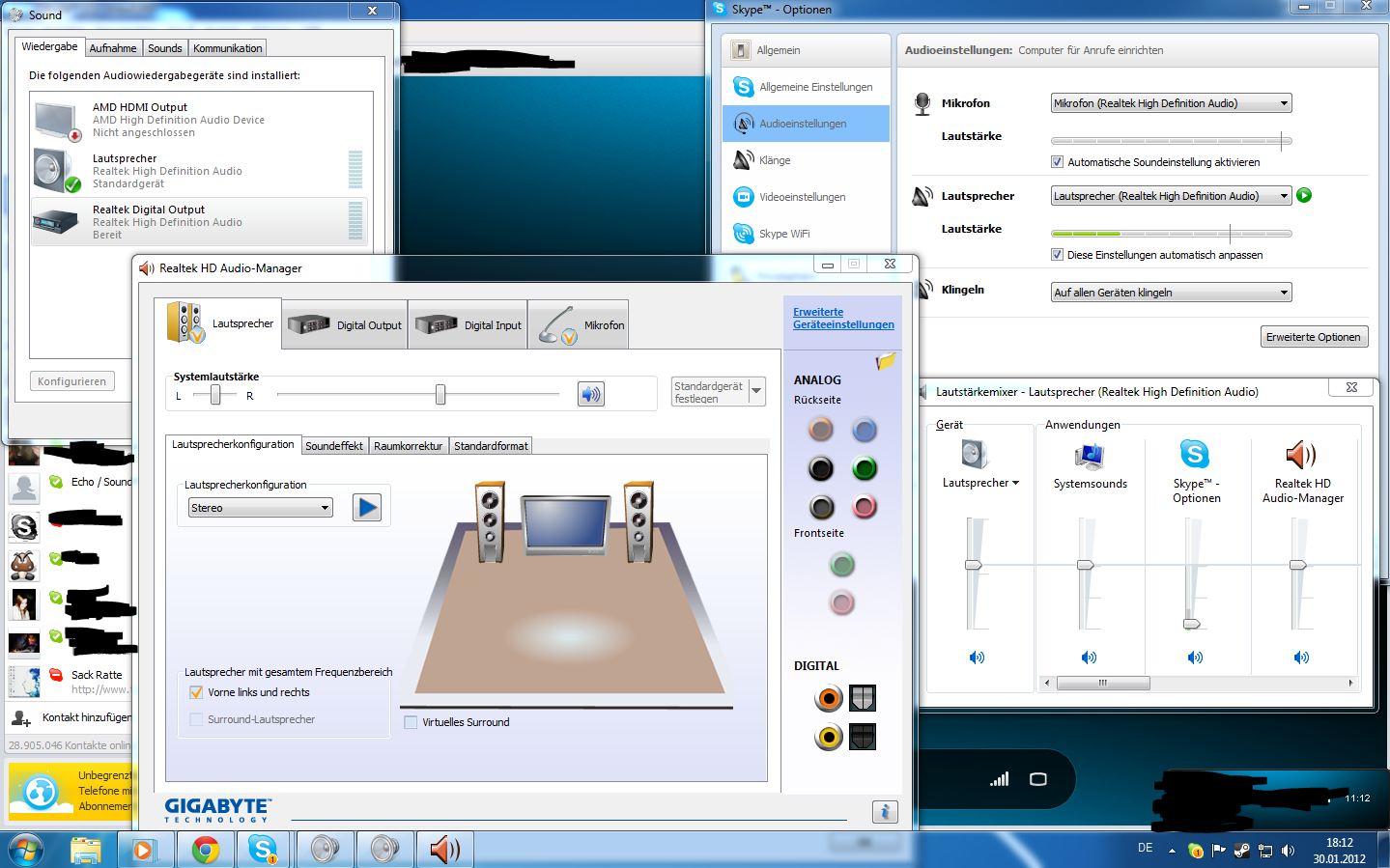
Task: Select the blue rear analog jack
Action: pos(865,430)
